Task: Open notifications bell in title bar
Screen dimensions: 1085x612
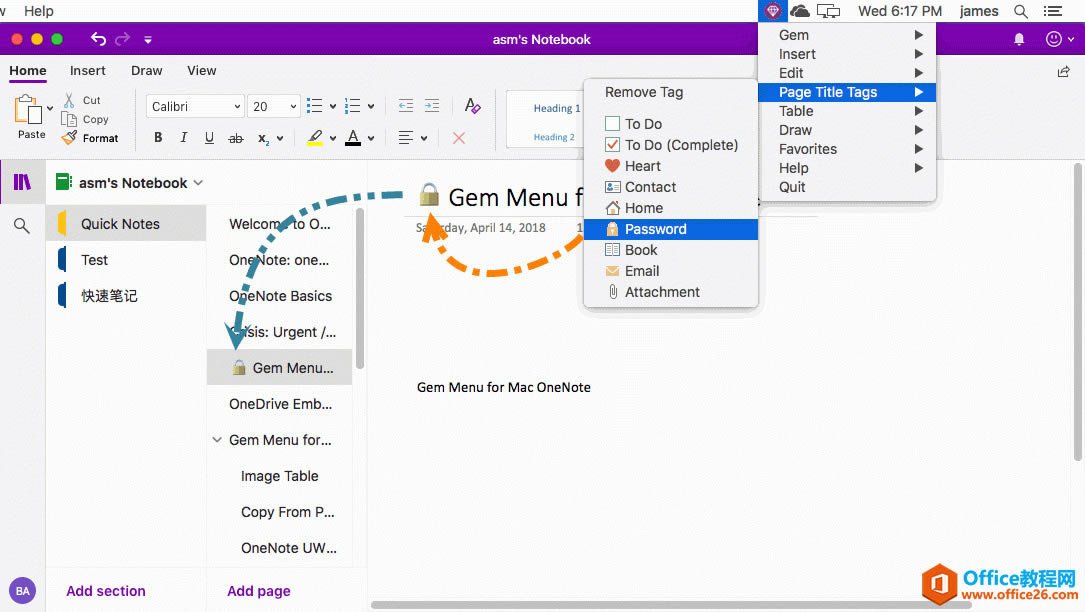Action: [1019, 39]
